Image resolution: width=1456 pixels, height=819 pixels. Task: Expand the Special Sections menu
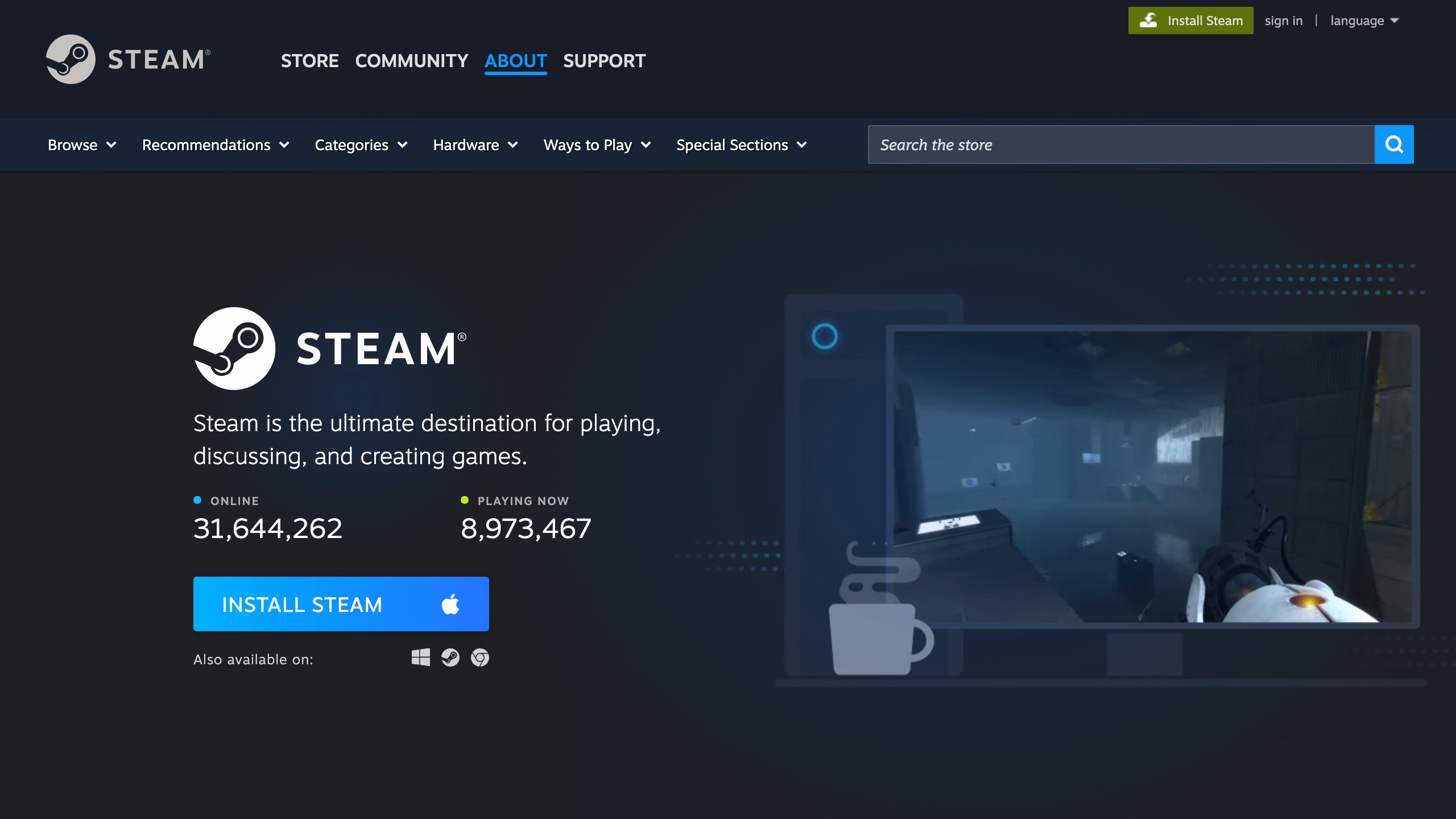[742, 145]
